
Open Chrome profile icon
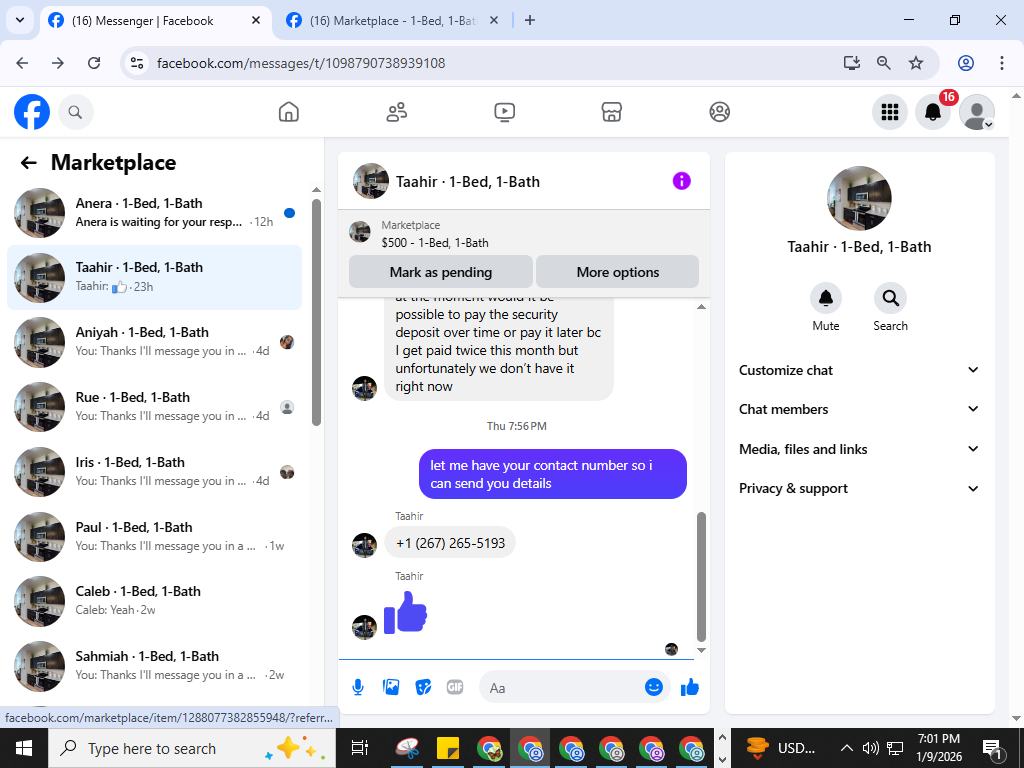(x=966, y=63)
